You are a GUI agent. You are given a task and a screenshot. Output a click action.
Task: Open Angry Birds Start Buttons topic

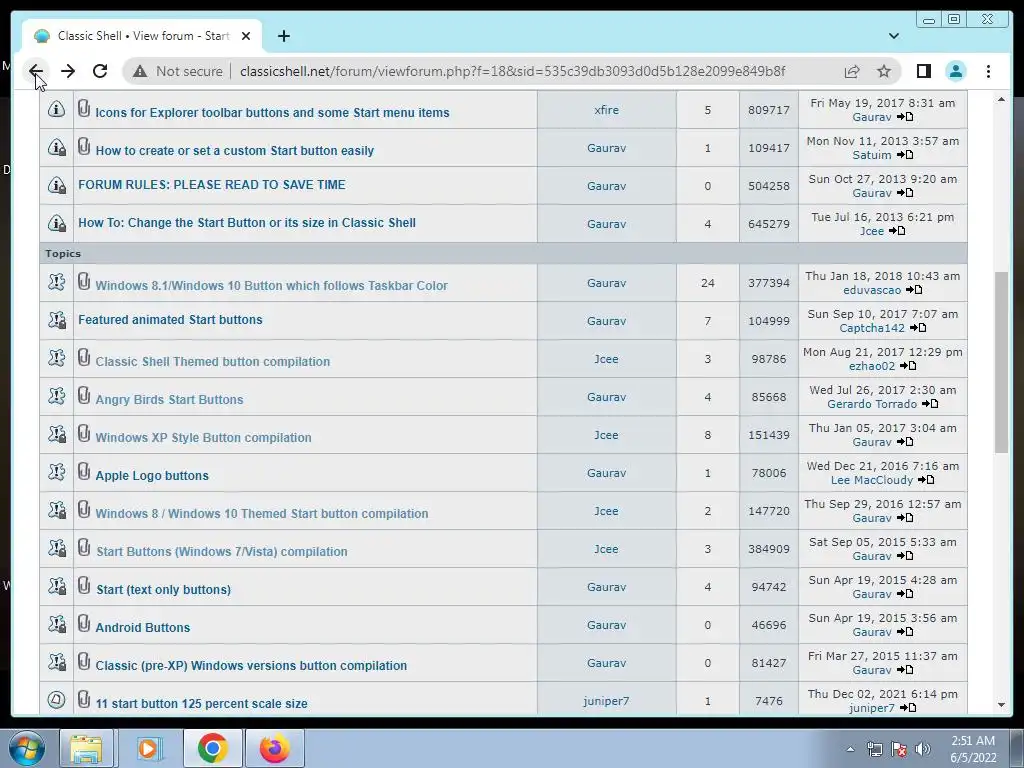point(169,399)
